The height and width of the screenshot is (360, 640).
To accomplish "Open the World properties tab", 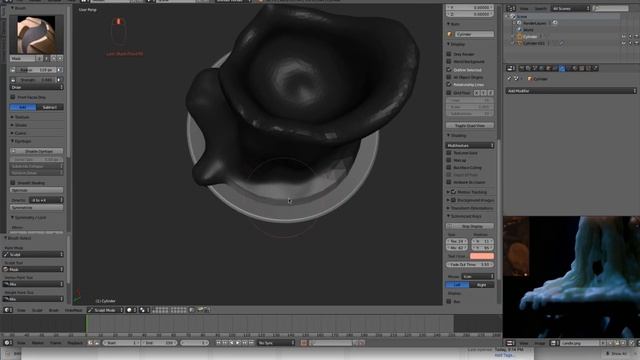I will pyautogui.click(x=542, y=68).
